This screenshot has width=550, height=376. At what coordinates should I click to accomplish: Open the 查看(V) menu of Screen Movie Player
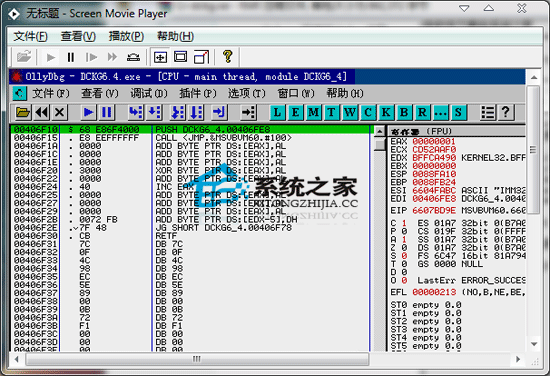click(78, 36)
